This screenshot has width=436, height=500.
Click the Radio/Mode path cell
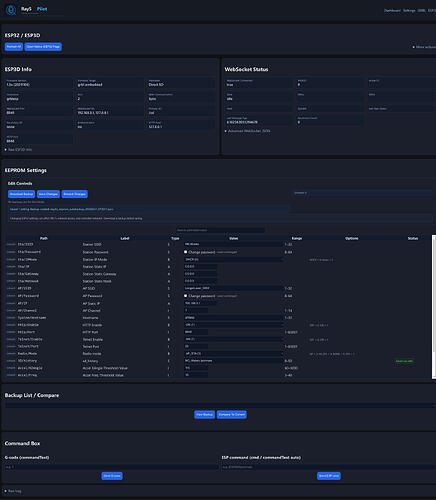pyautogui.click(x=27, y=353)
